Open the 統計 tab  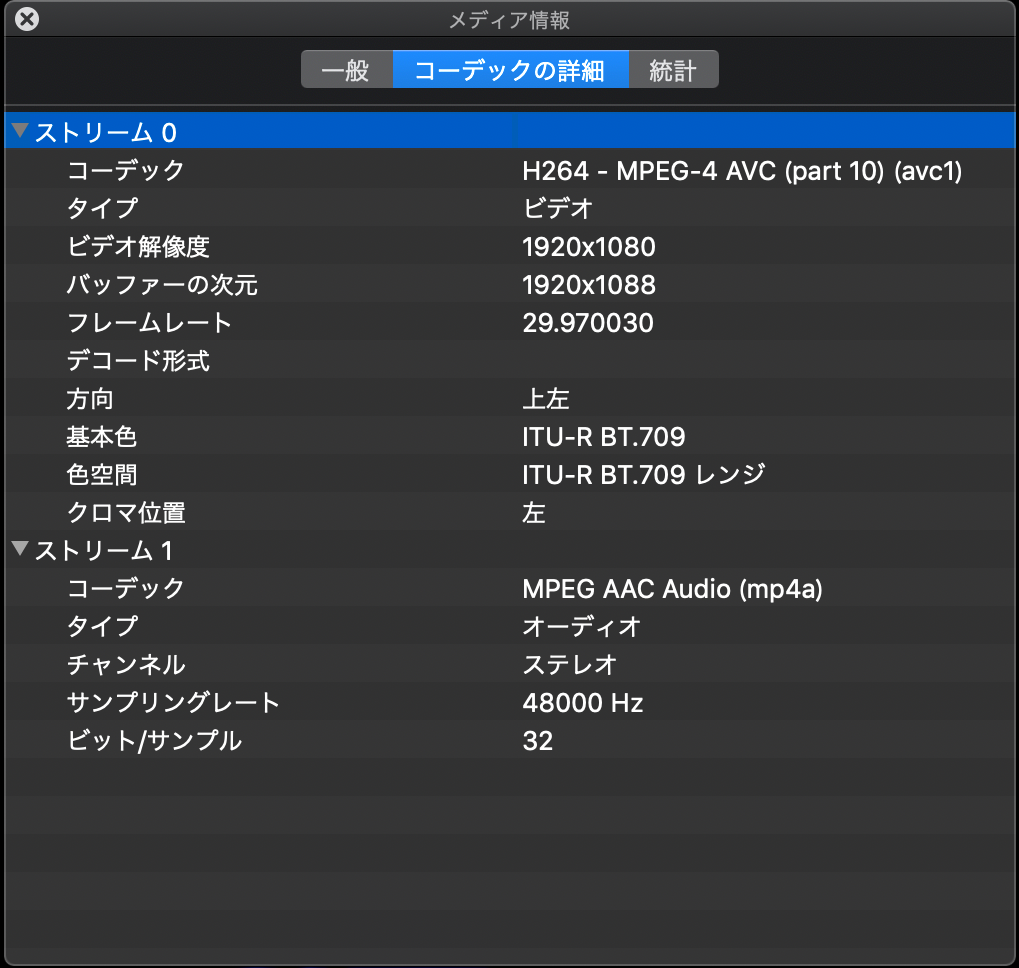673,71
